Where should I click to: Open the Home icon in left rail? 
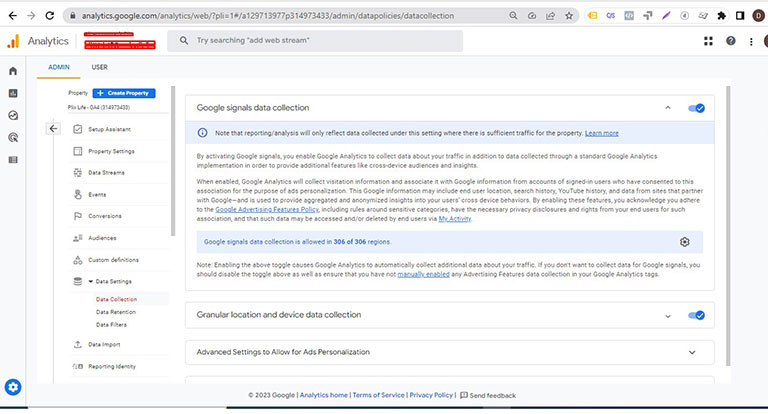pos(13,71)
